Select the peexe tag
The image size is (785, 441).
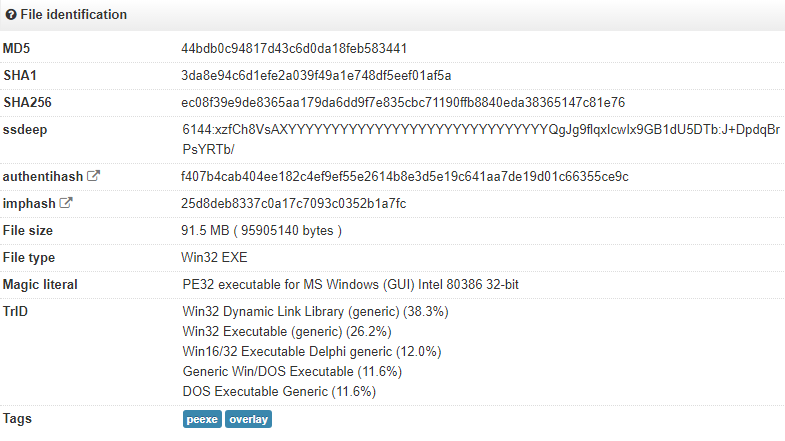tap(202, 419)
